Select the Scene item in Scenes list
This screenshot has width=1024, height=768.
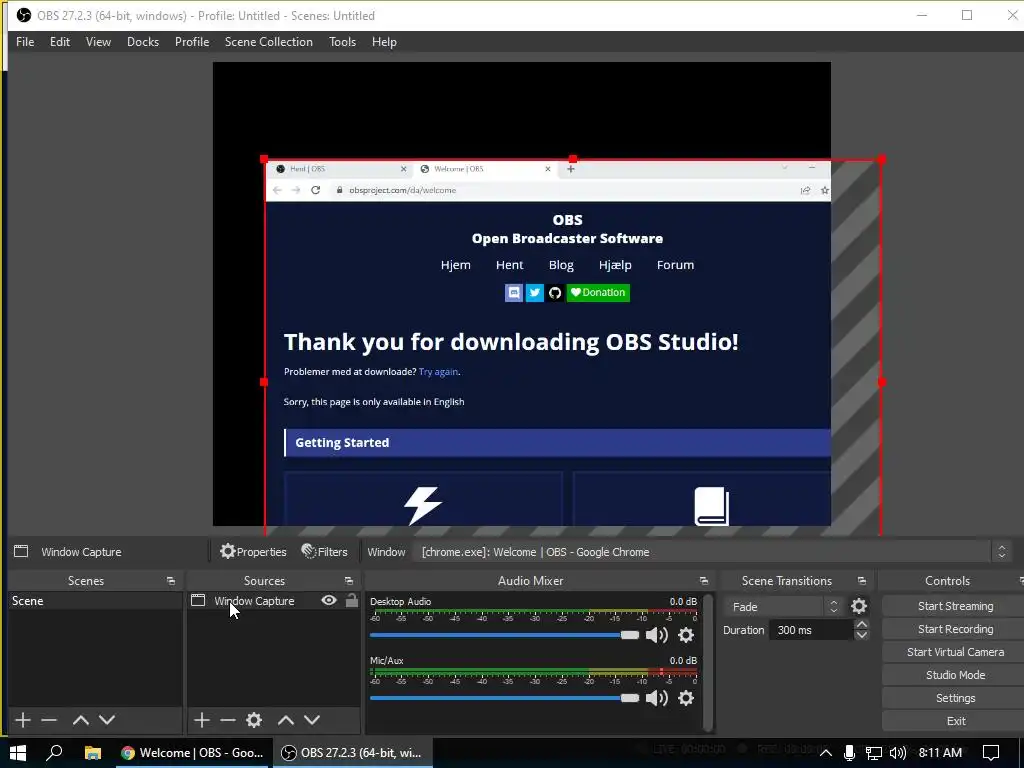[x=95, y=601]
